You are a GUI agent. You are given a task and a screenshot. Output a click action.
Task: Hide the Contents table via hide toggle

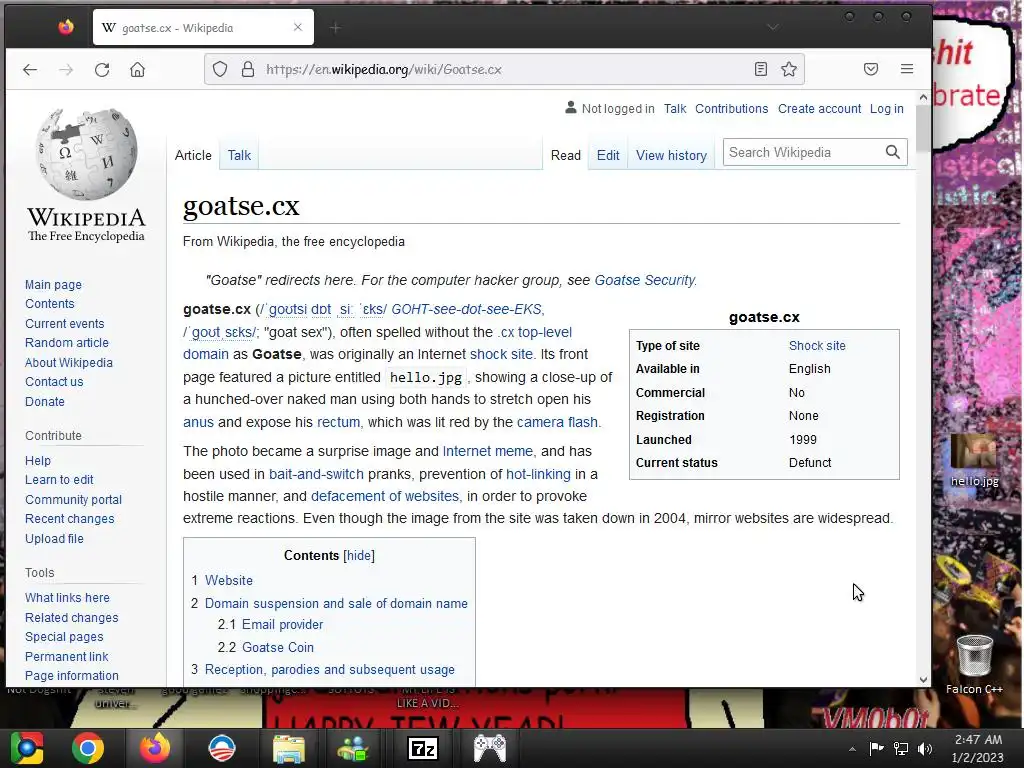click(x=359, y=556)
